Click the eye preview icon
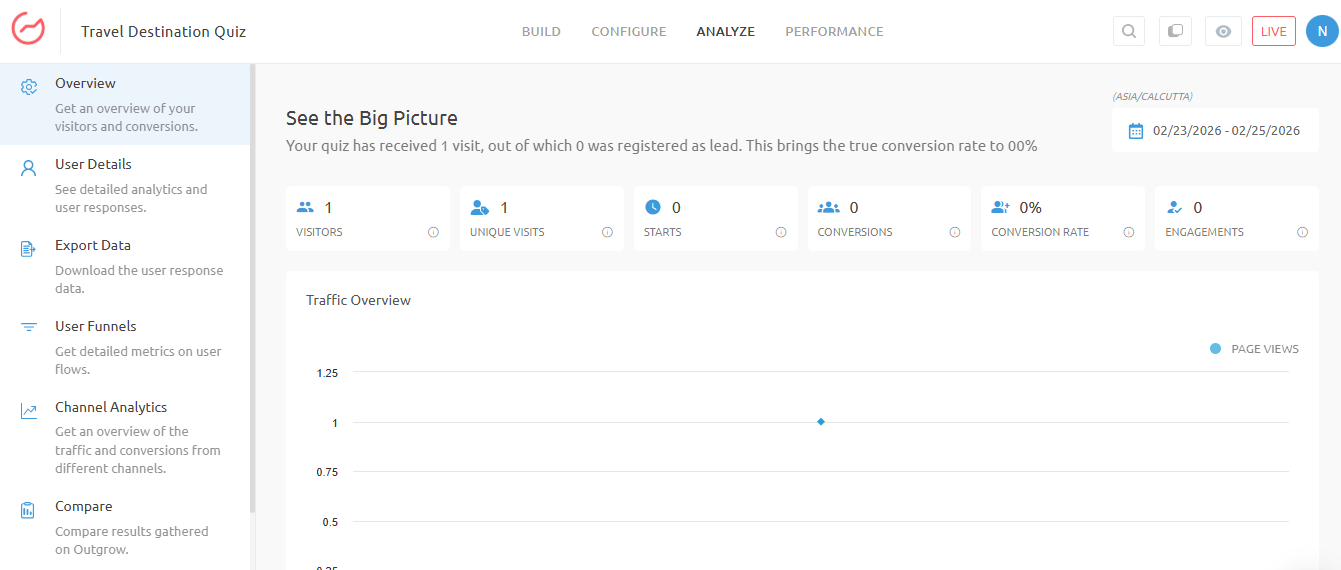The width and height of the screenshot is (1341, 570). tap(1222, 31)
